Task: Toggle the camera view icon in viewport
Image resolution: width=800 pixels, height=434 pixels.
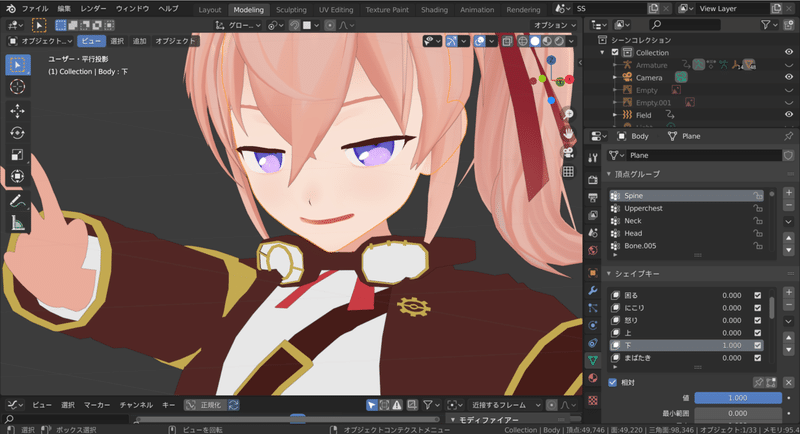Action: 568,152
